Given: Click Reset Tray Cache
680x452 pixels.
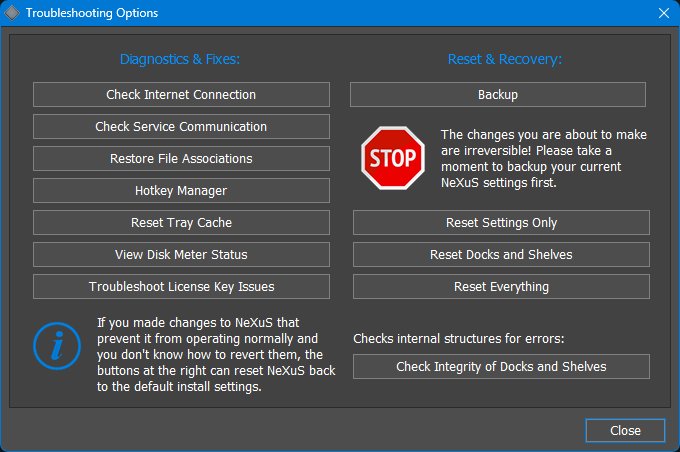Looking at the screenshot, I should (181, 223).
